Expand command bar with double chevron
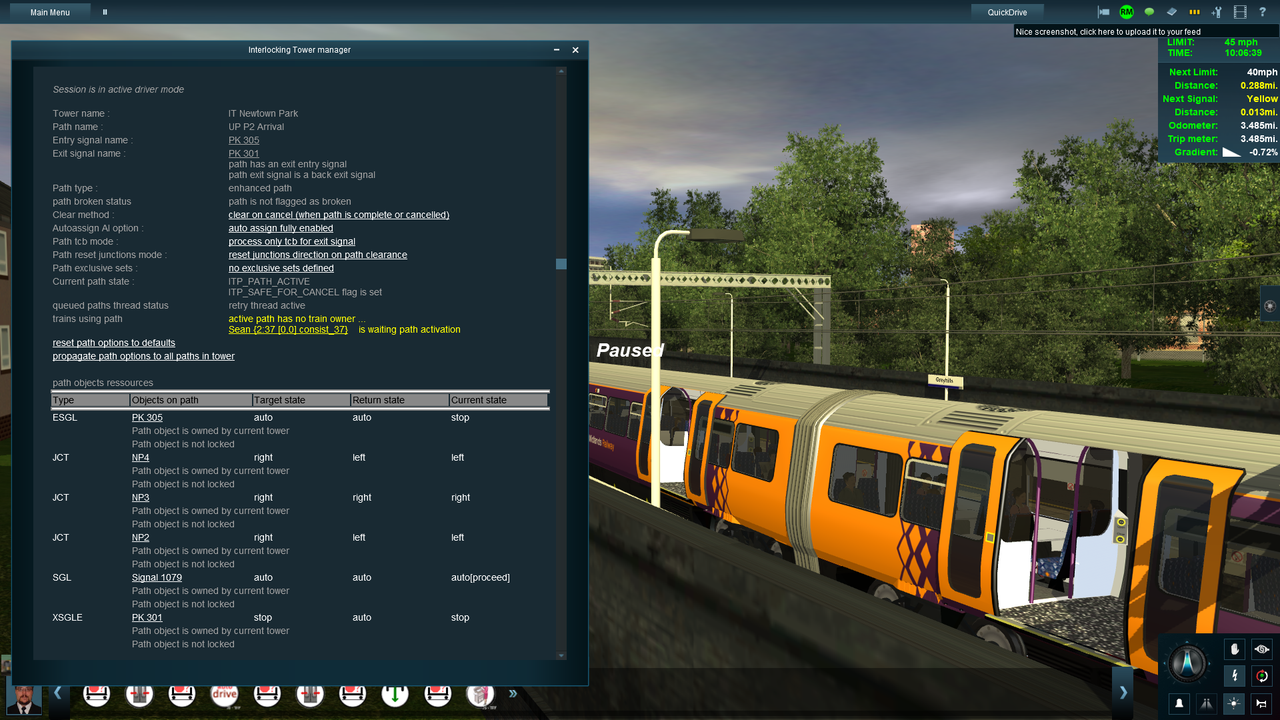 513,692
